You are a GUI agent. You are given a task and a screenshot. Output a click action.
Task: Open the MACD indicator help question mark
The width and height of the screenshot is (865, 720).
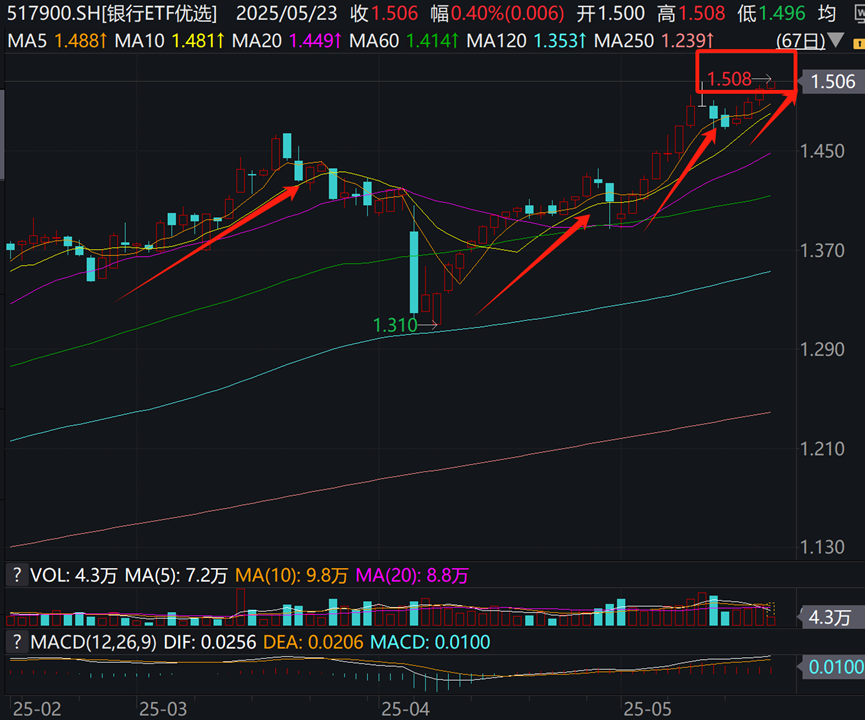coord(17,642)
